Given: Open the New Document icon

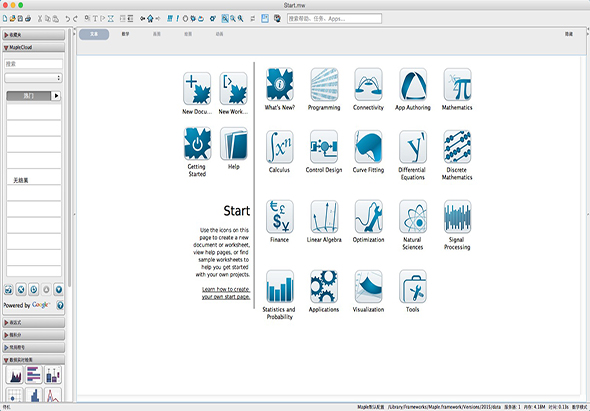Looking at the screenshot, I should point(197,89).
